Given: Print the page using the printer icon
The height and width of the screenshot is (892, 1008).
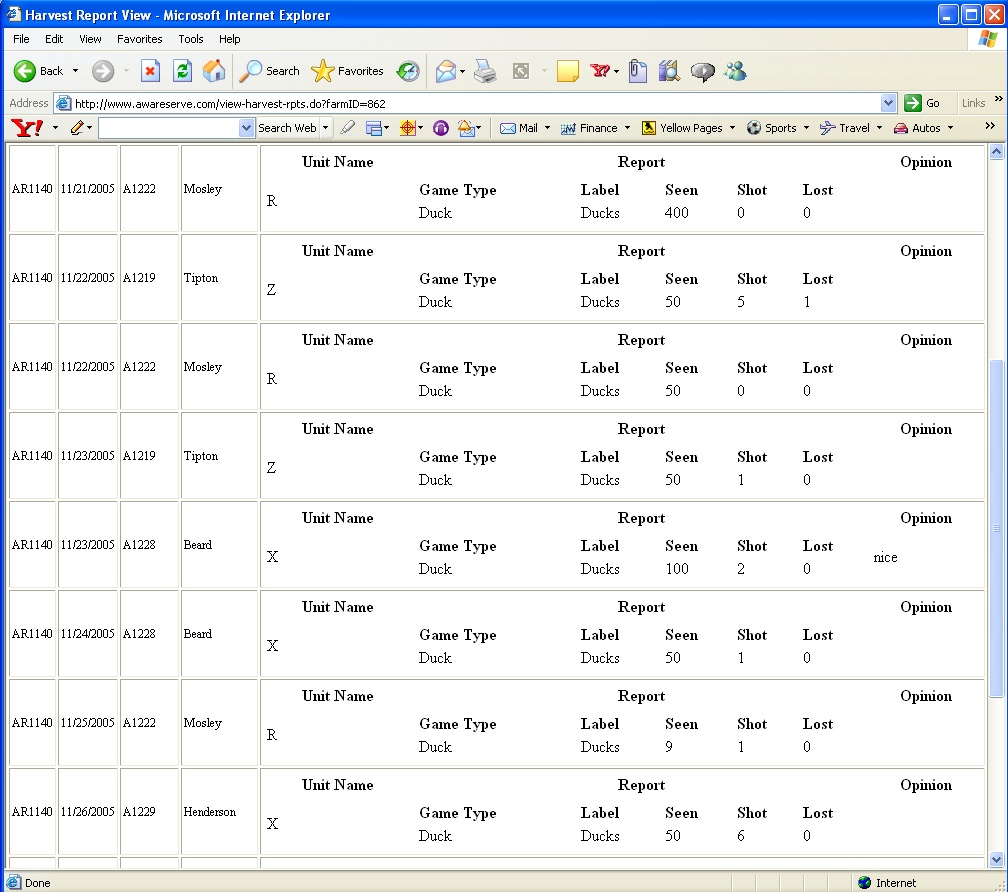Looking at the screenshot, I should pos(485,71).
